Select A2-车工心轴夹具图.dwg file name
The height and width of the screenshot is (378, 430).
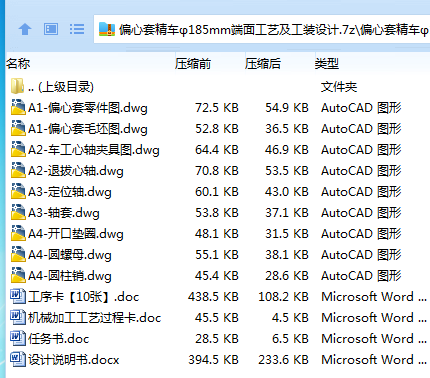(94, 150)
